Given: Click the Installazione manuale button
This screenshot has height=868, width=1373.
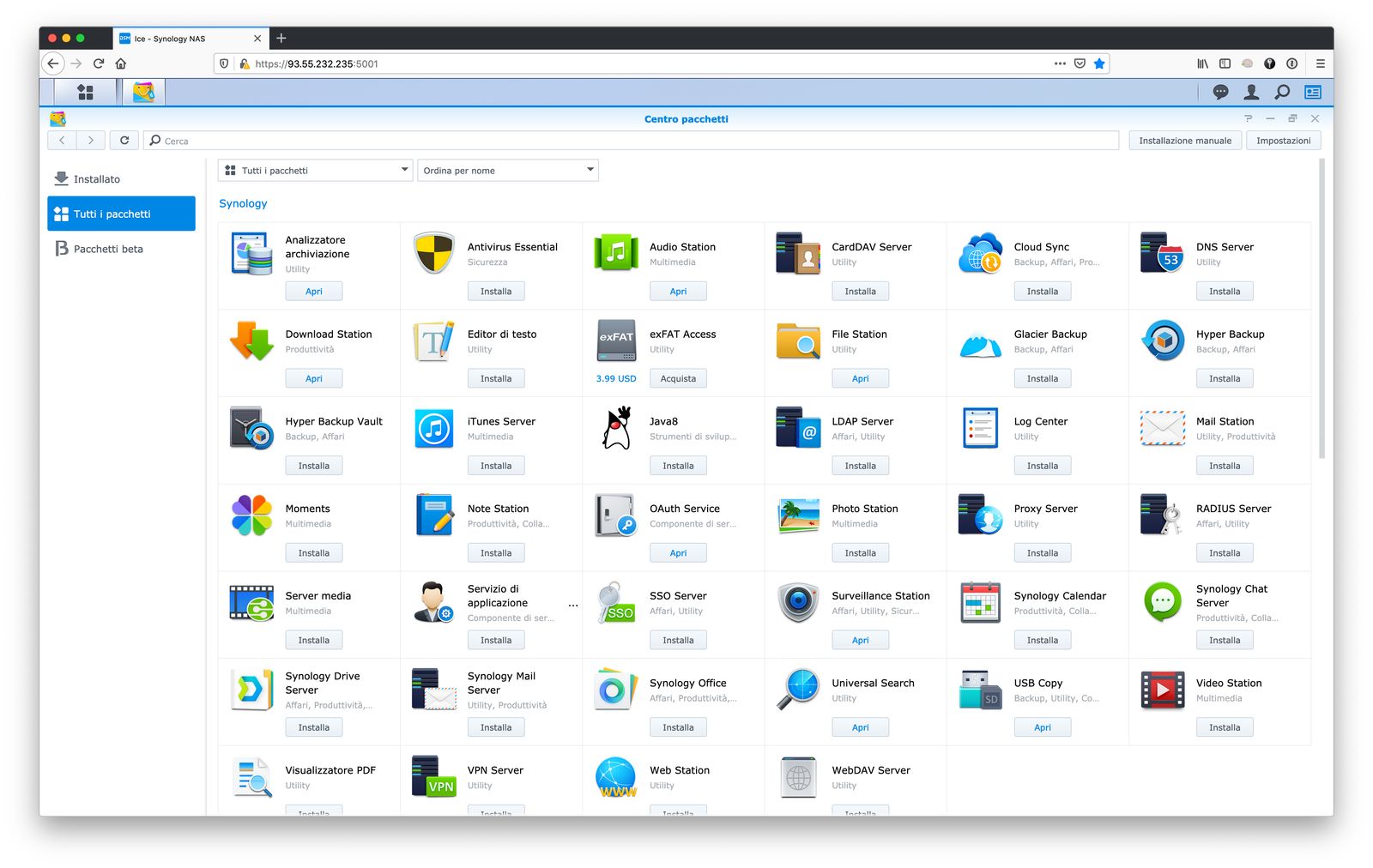Looking at the screenshot, I should pyautogui.click(x=1185, y=141).
